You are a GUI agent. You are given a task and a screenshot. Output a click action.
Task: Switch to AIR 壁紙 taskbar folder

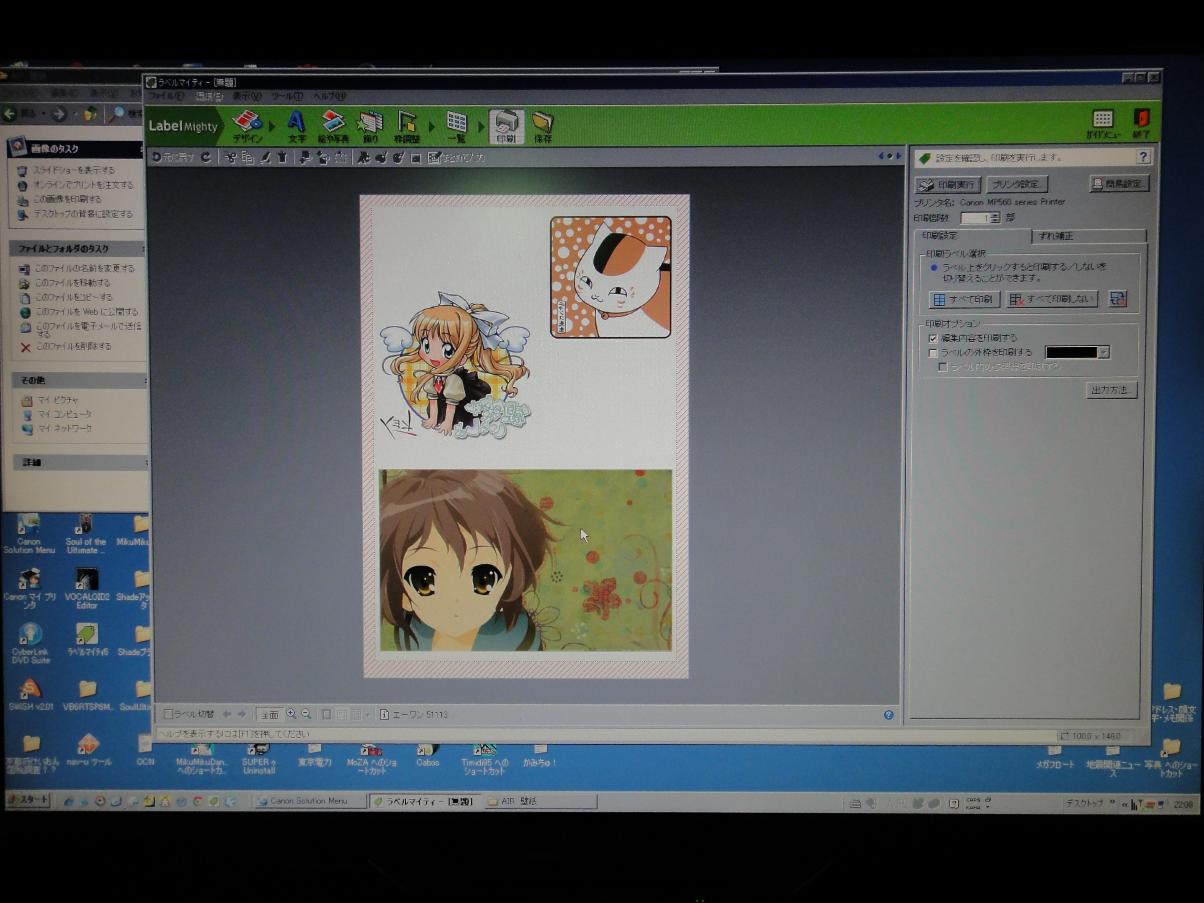pyautogui.click(x=541, y=801)
